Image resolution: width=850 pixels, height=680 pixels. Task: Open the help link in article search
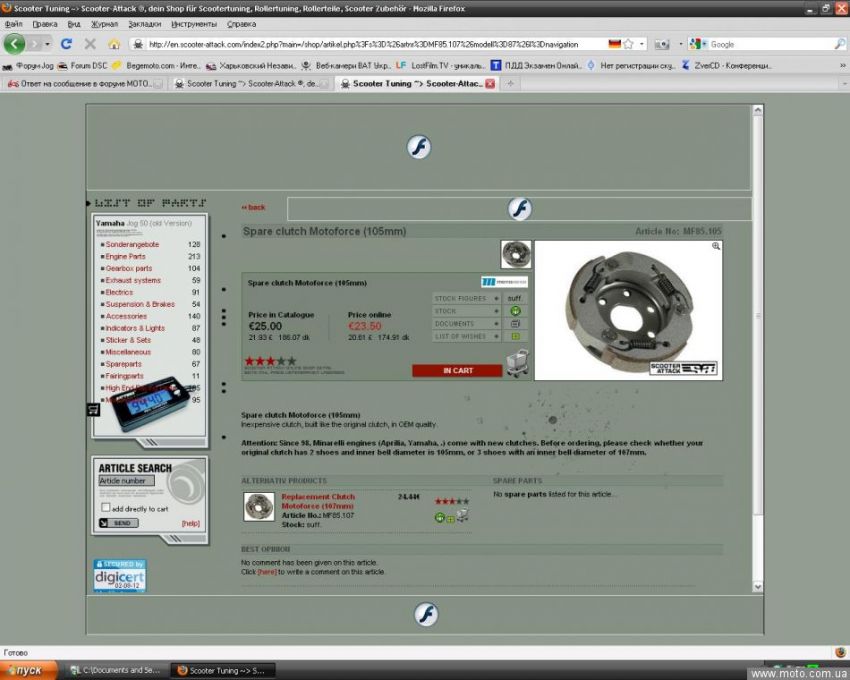(x=190, y=523)
